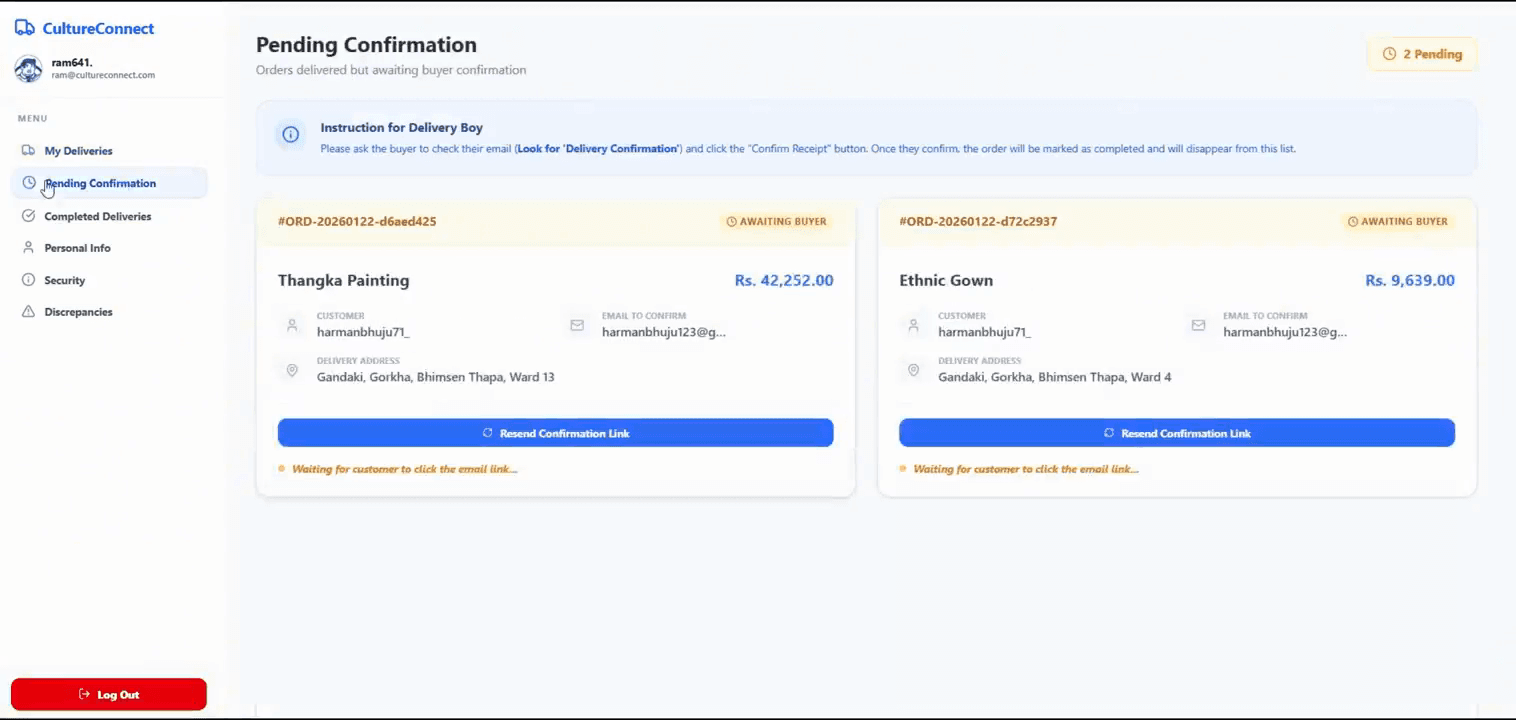The image size is (1516, 720).
Task: Click the Log Out button
Action: (109, 694)
